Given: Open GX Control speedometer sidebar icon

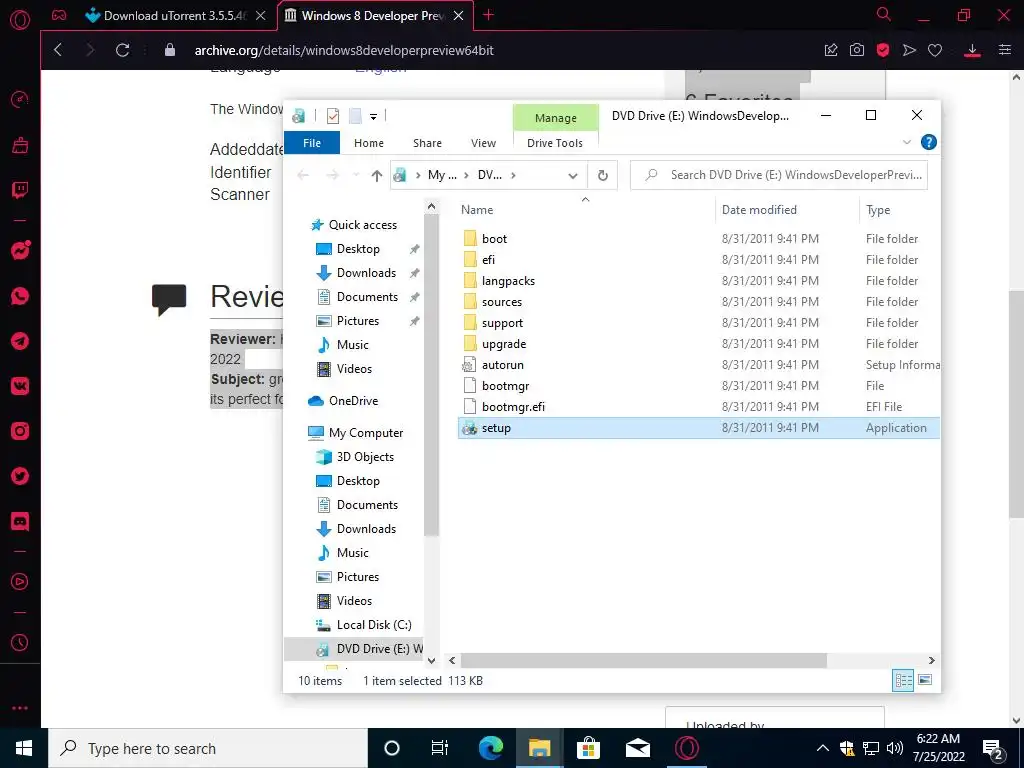Looking at the screenshot, I should (x=20, y=99).
